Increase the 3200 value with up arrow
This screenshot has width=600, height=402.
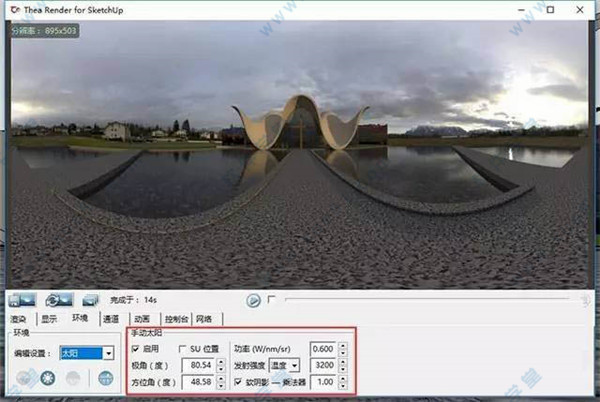(x=343, y=361)
